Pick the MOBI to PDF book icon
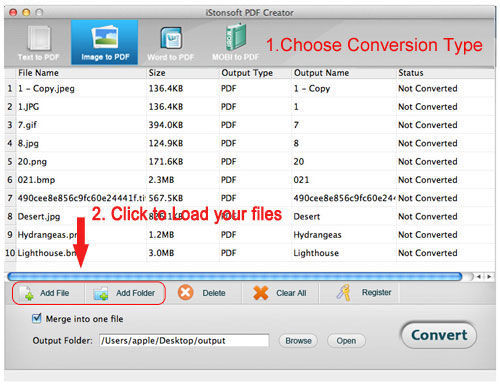Screen dimensions: 500x386 (x=236, y=36)
